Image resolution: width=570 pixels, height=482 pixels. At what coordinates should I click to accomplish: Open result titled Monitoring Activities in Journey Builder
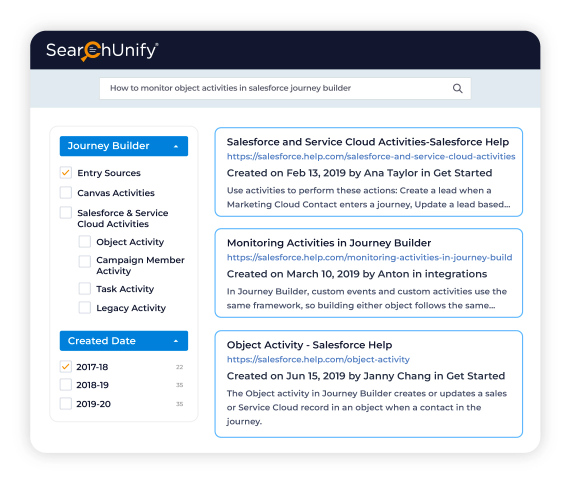329,243
